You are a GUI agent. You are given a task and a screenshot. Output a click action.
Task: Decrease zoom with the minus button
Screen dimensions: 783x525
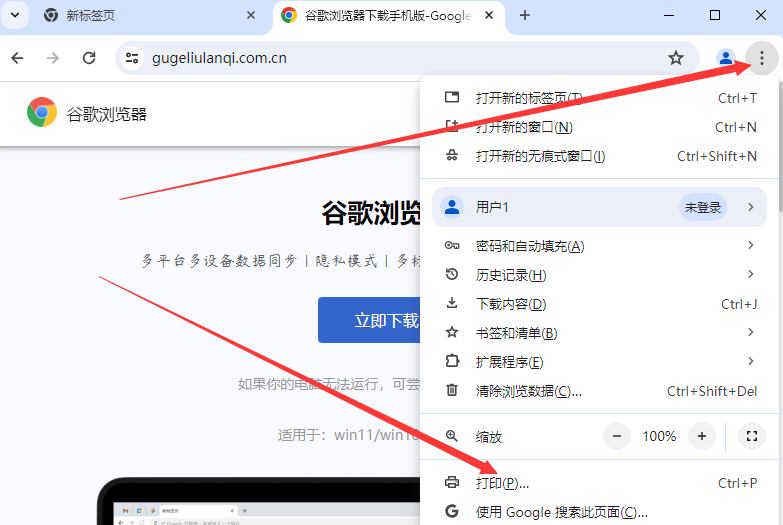click(x=617, y=436)
